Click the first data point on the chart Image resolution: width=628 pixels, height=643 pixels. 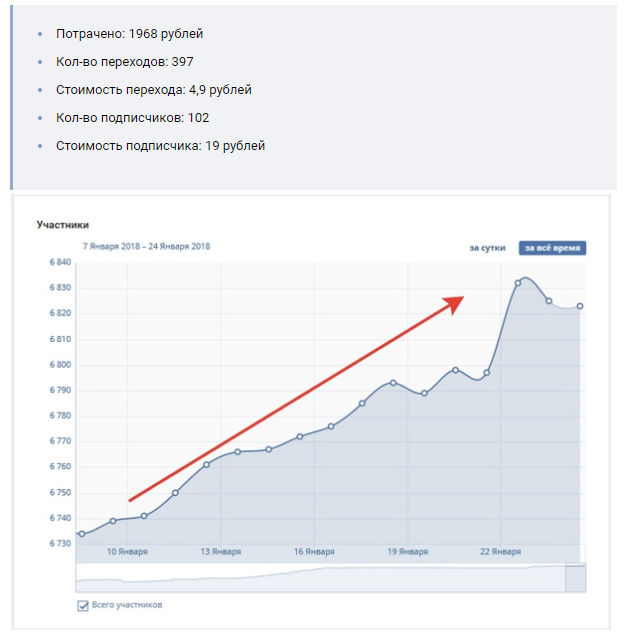click(81, 534)
